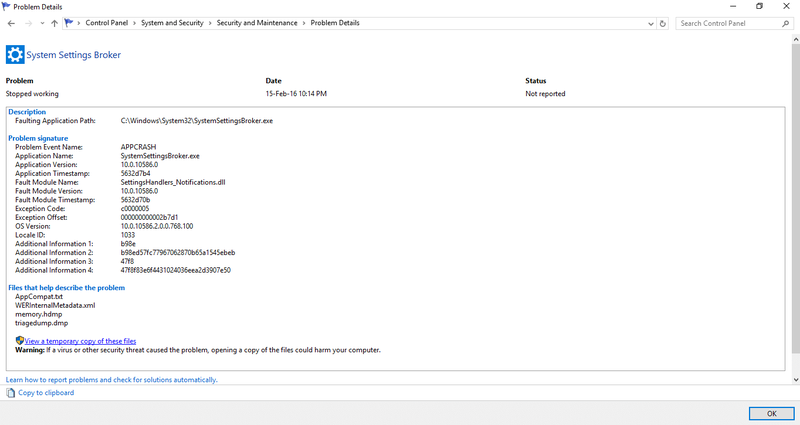This screenshot has width=800, height=425.
Task: Click the memory.hdmp file name
Action: pos(38,314)
